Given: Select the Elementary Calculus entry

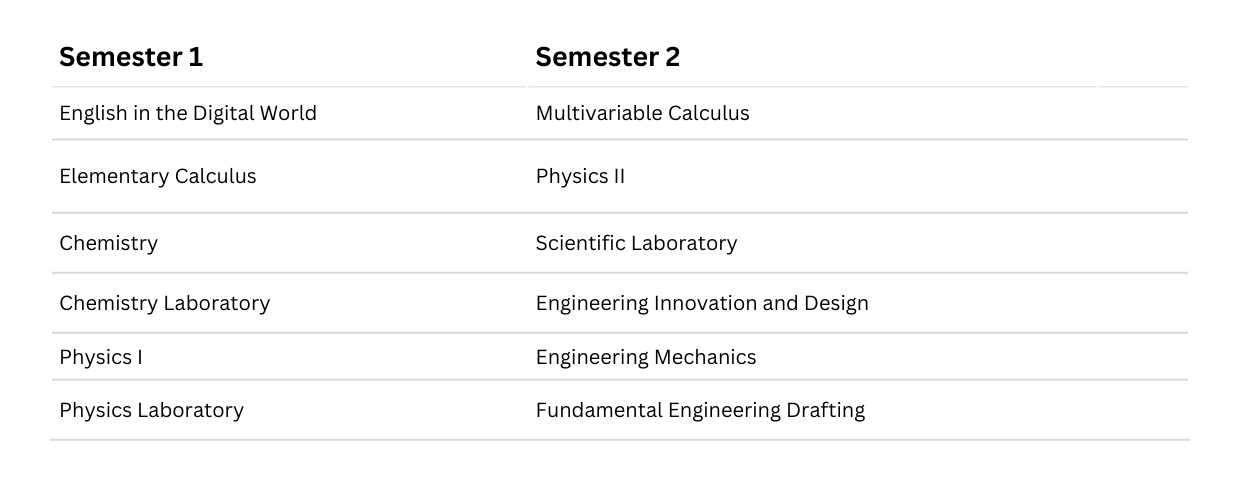Looking at the screenshot, I should pyautogui.click(x=158, y=176).
